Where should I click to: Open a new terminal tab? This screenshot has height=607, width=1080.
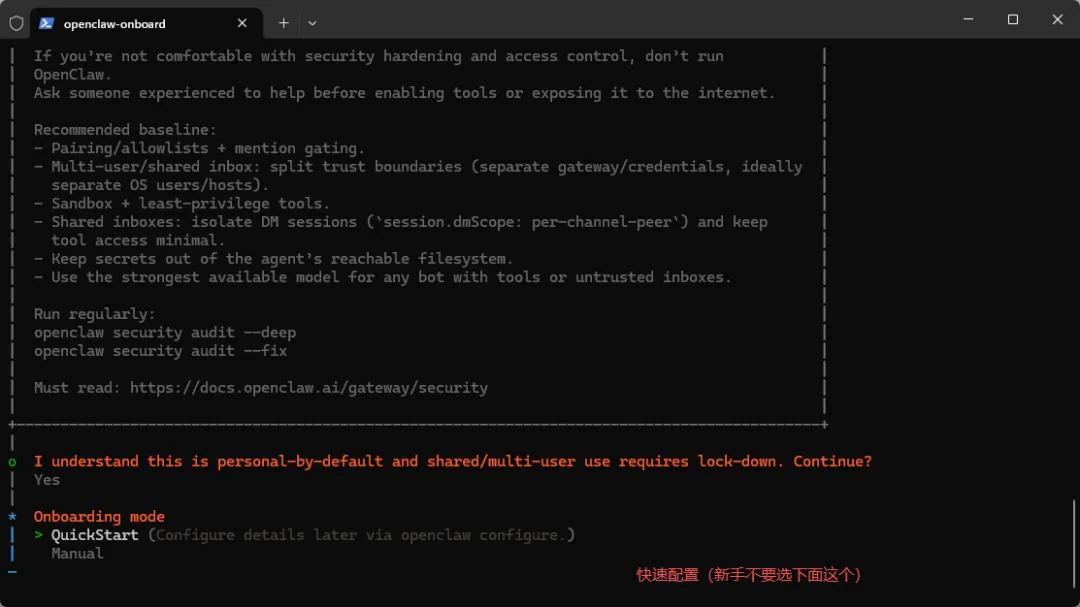(x=284, y=23)
